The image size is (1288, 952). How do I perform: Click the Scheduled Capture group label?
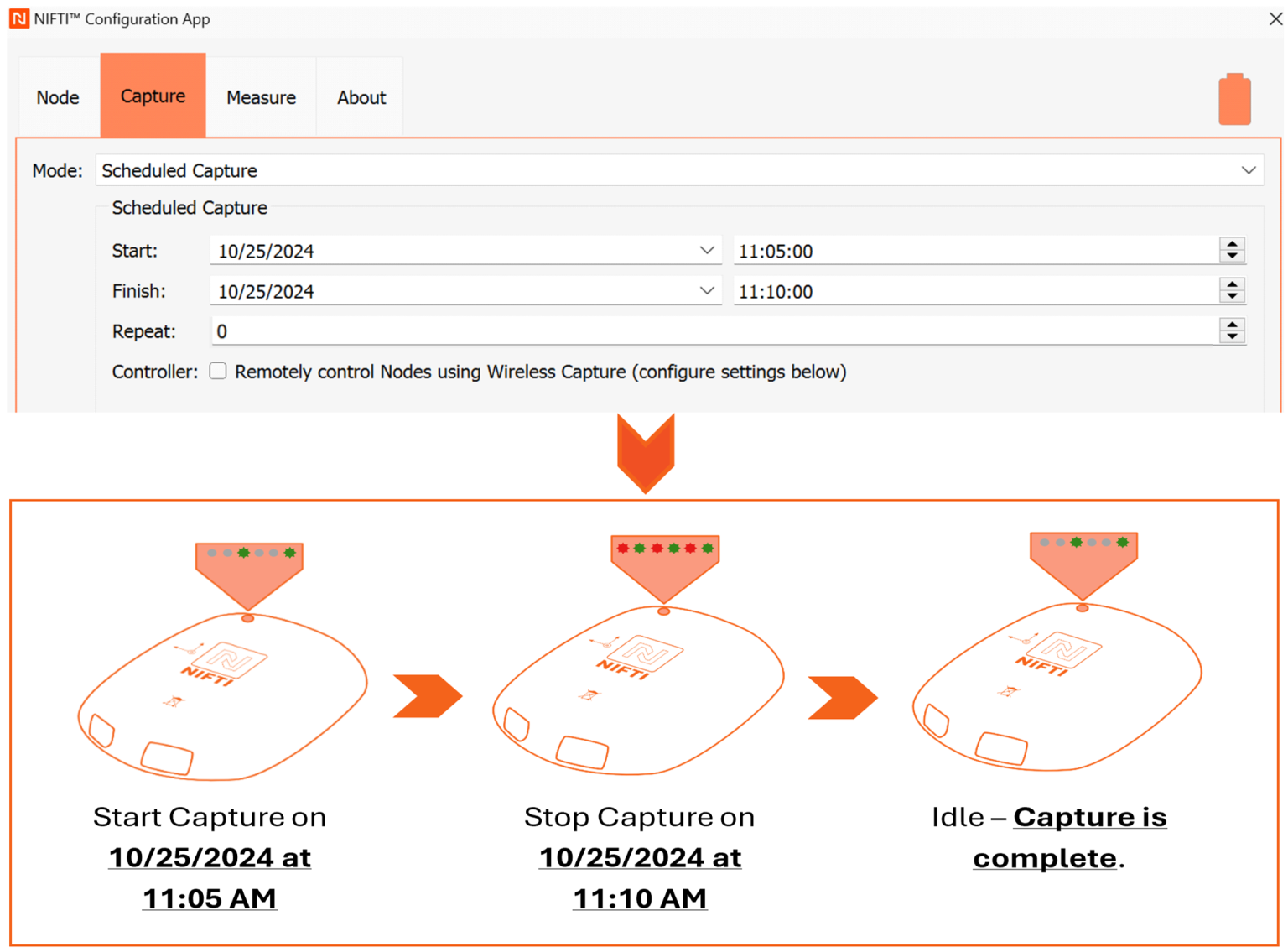[190, 207]
